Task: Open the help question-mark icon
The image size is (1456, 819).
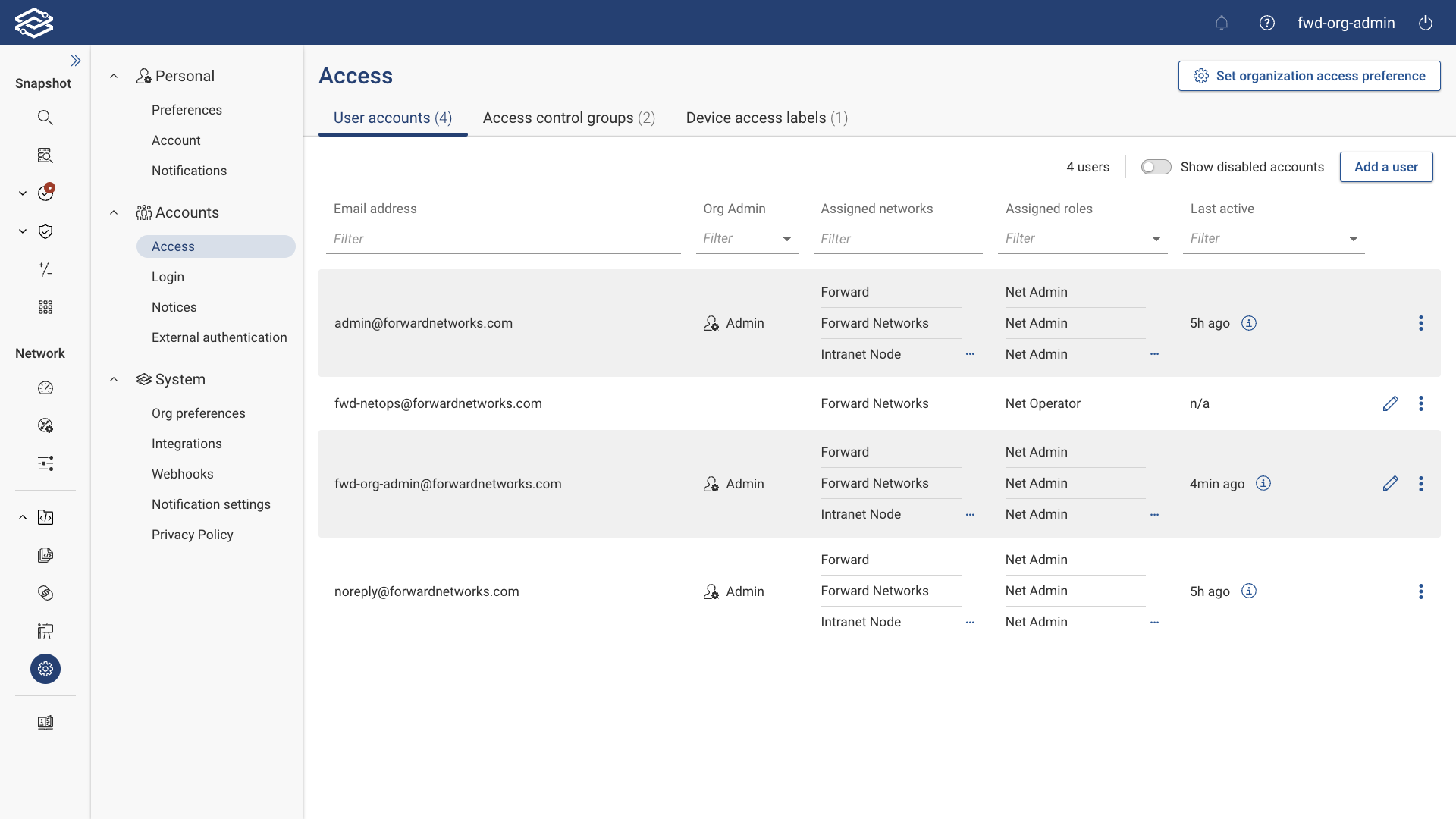Action: tap(1266, 23)
